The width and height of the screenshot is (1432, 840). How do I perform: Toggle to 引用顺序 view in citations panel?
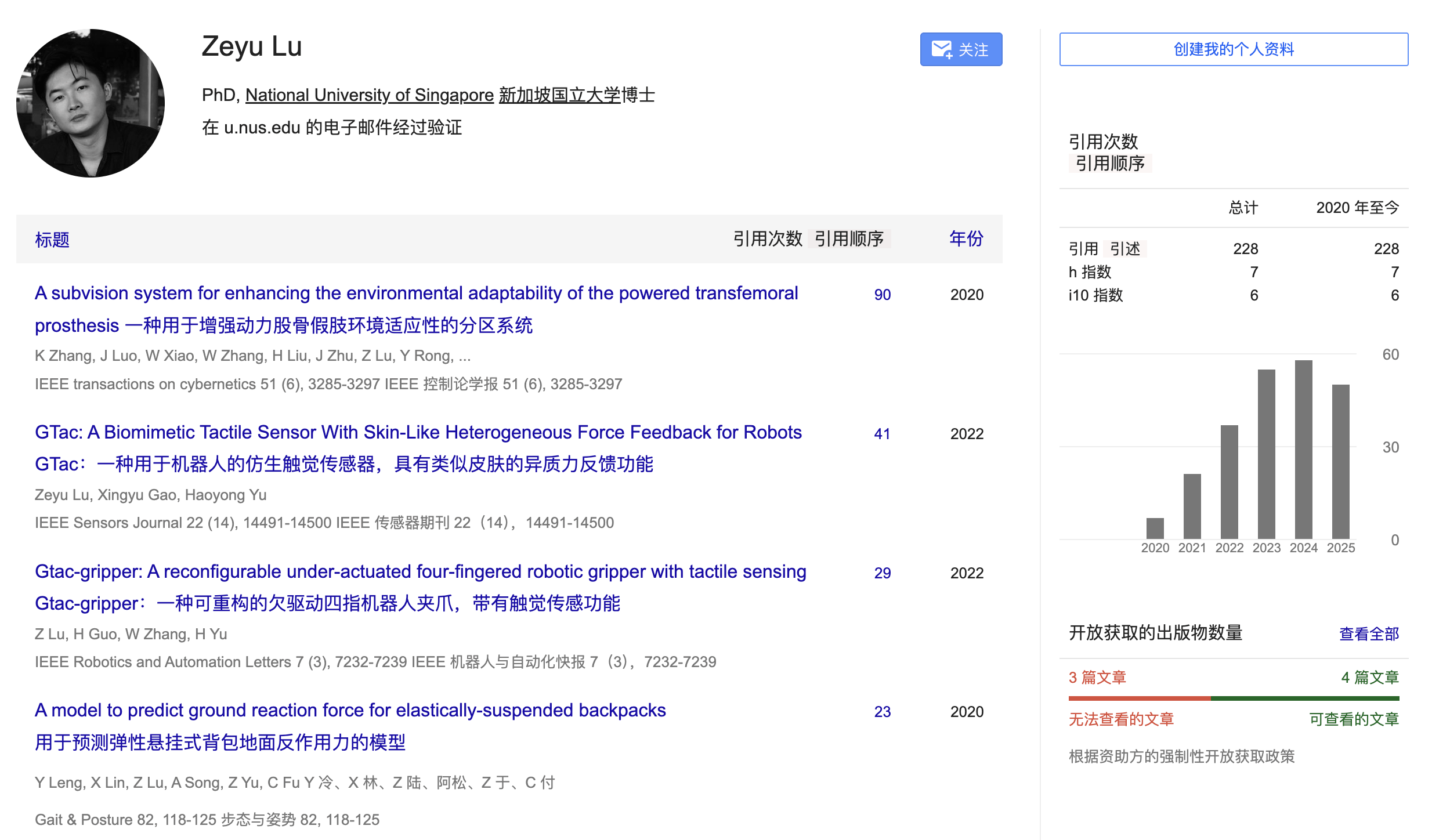click(1110, 165)
